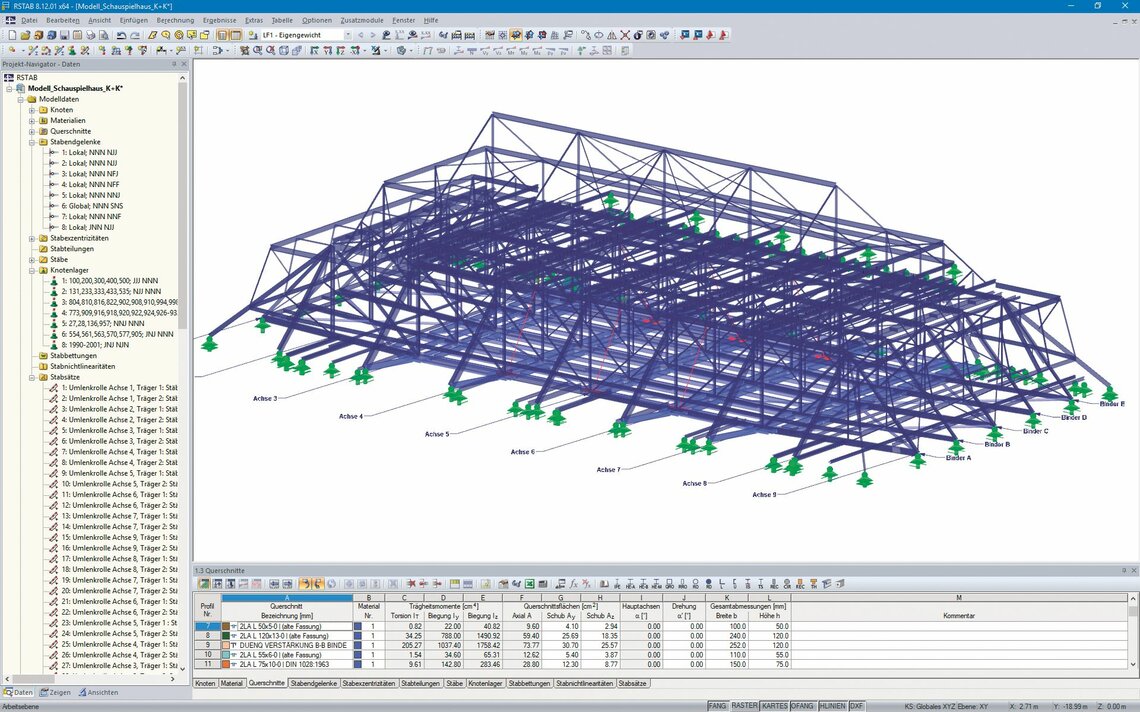Switch to the Ansichten navigator tab

click(x=97, y=692)
